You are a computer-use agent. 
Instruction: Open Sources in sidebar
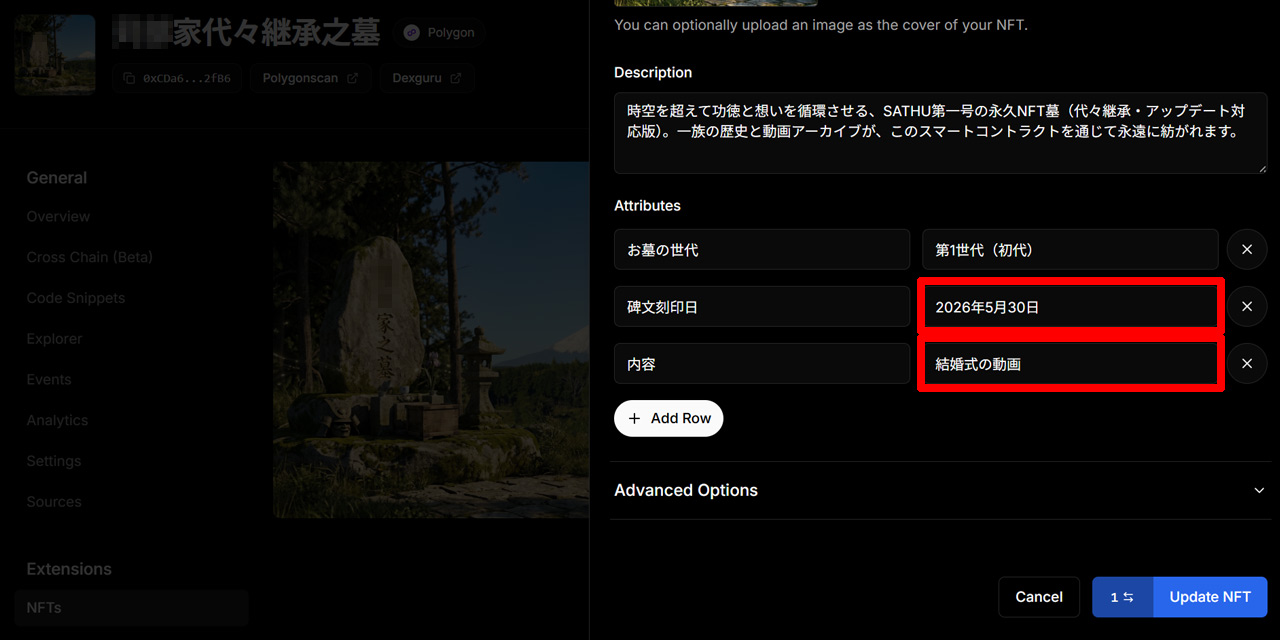coord(54,502)
